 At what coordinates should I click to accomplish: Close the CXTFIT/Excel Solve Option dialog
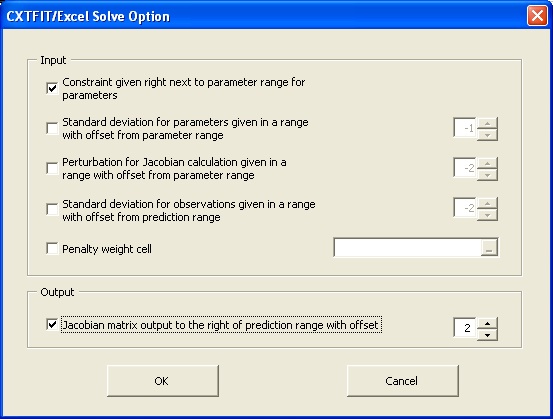[537, 16]
